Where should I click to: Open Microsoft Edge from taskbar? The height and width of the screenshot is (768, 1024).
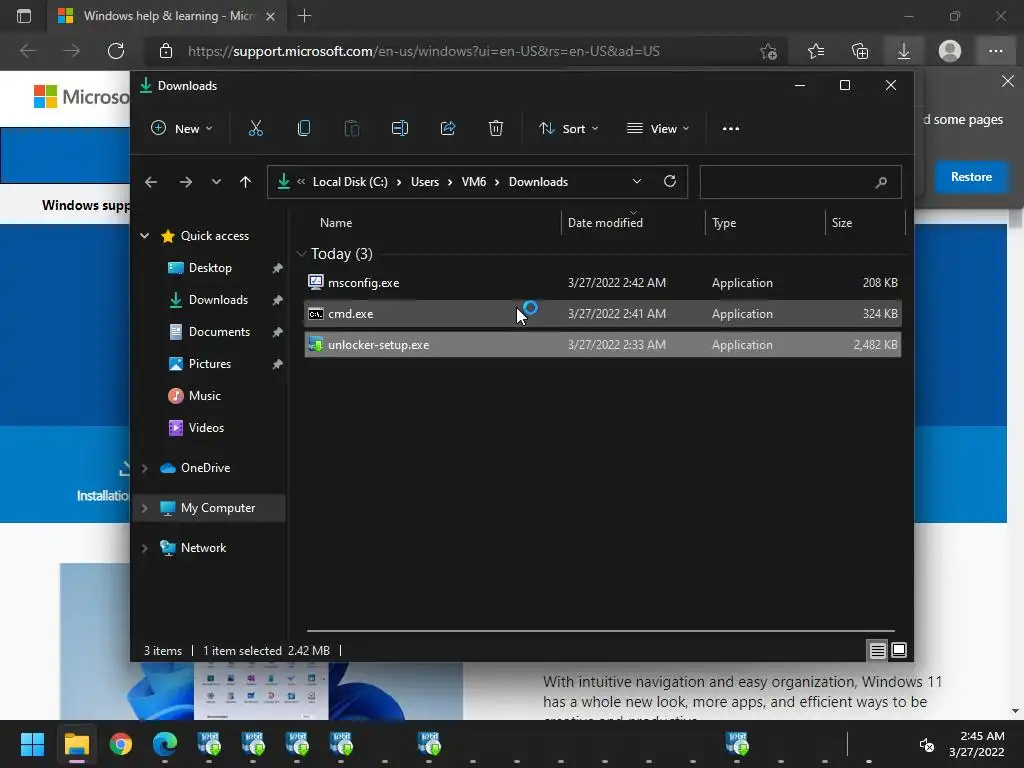165,744
